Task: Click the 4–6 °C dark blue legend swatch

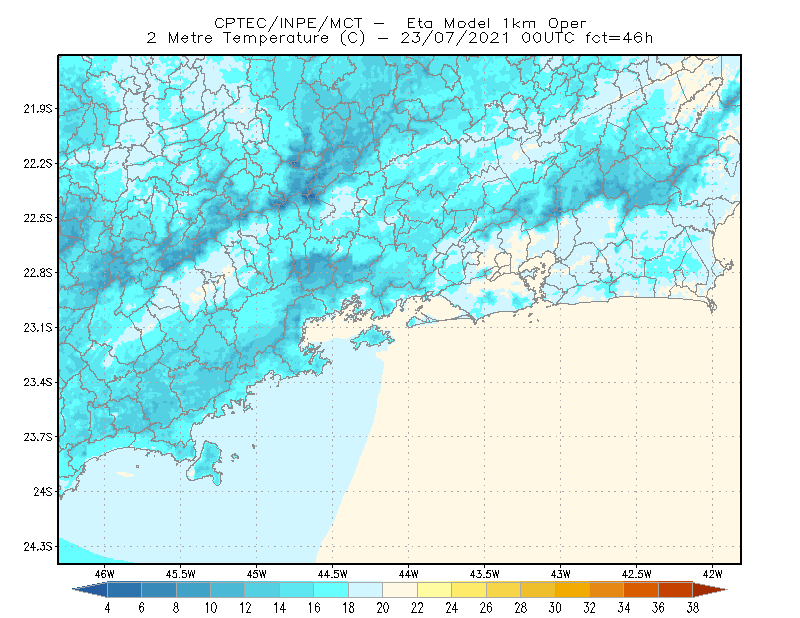Action: [124, 590]
